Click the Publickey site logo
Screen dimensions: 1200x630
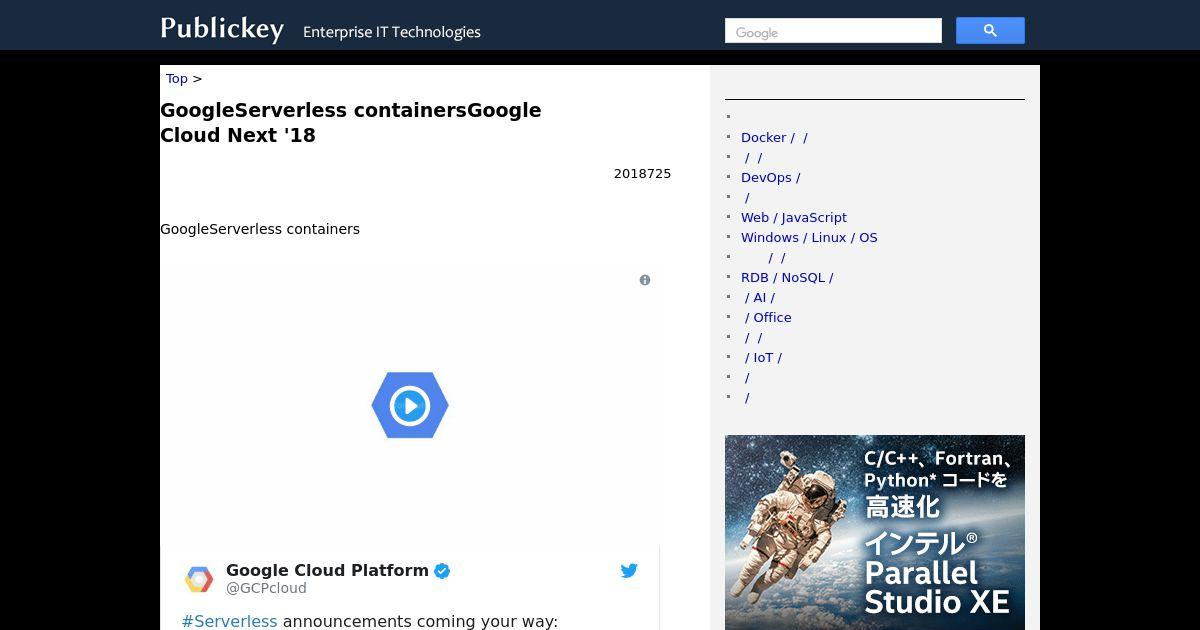coord(222,29)
